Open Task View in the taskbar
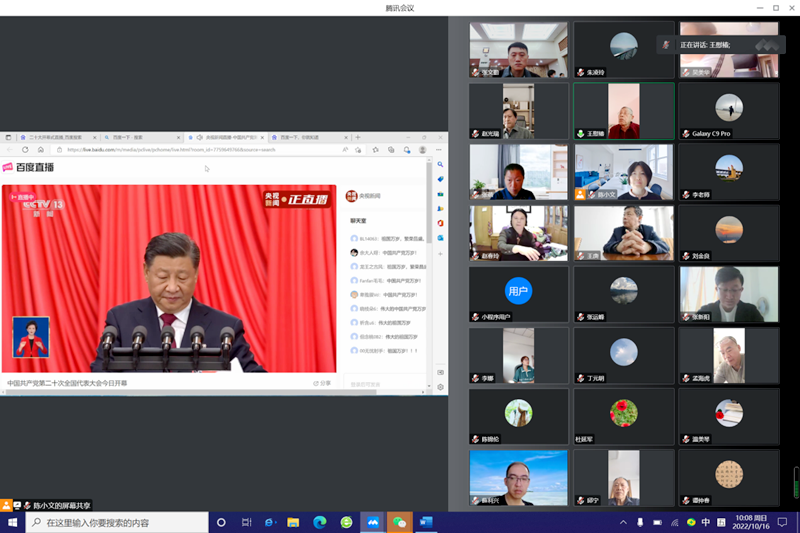The image size is (800, 533). [246, 522]
